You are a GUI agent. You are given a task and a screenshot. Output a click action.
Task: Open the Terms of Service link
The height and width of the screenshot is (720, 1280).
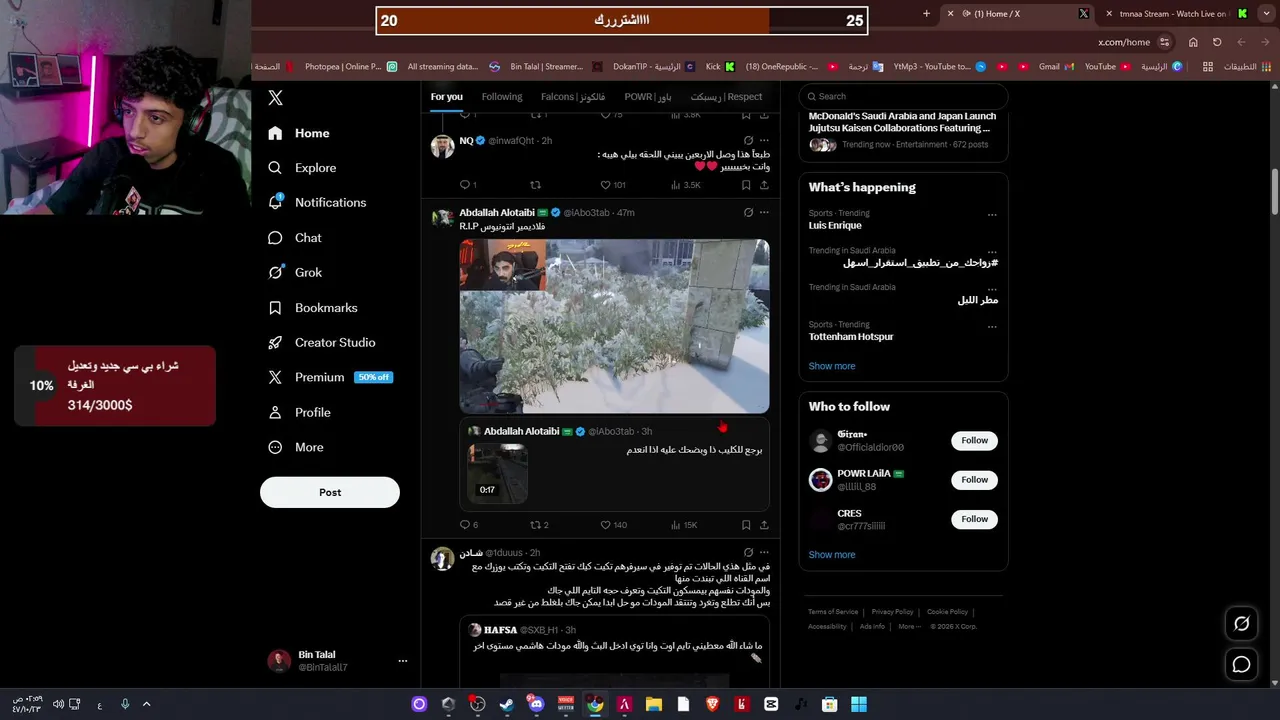click(x=833, y=612)
